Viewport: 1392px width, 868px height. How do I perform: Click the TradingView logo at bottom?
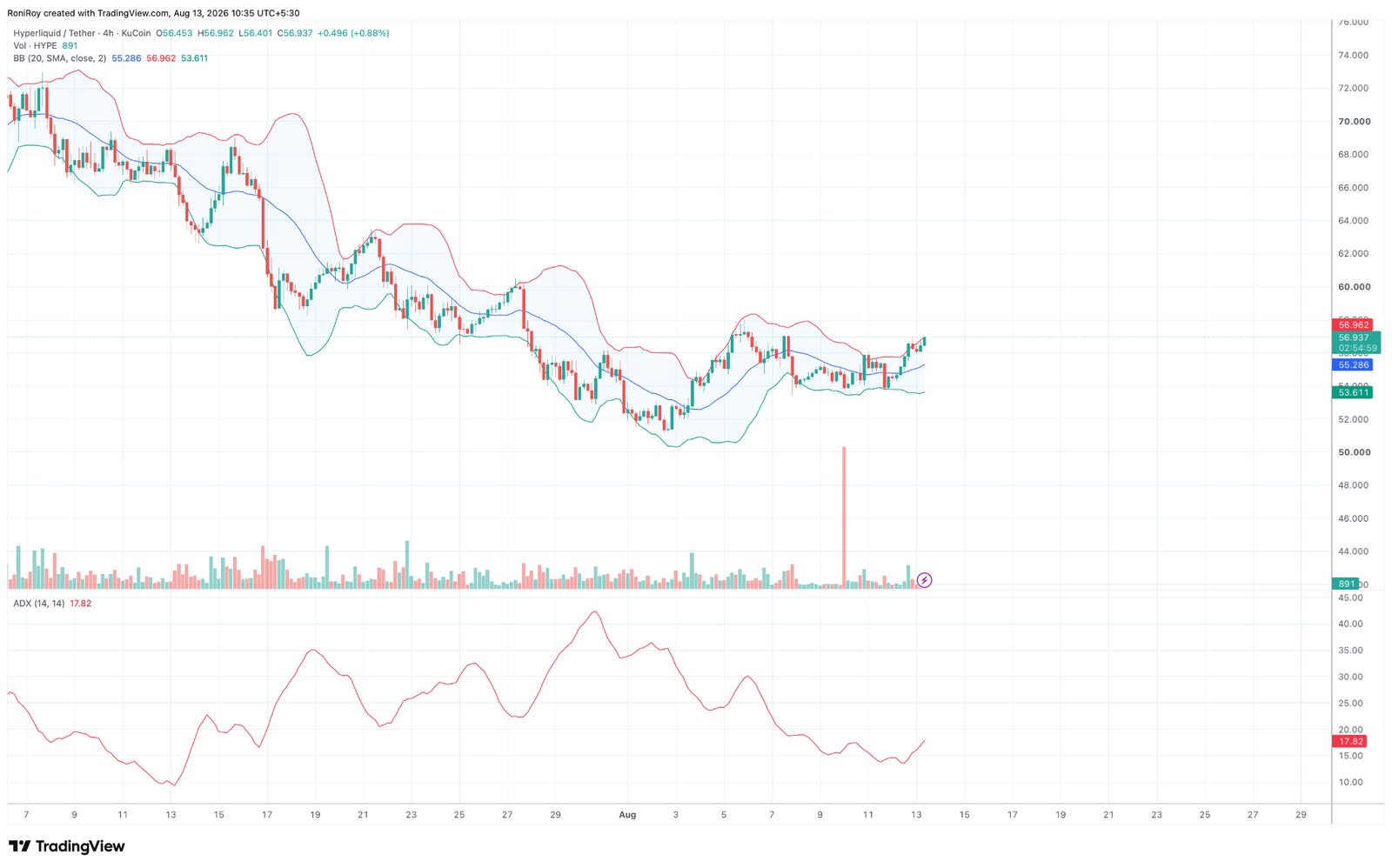pyautogui.click(x=67, y=846)
